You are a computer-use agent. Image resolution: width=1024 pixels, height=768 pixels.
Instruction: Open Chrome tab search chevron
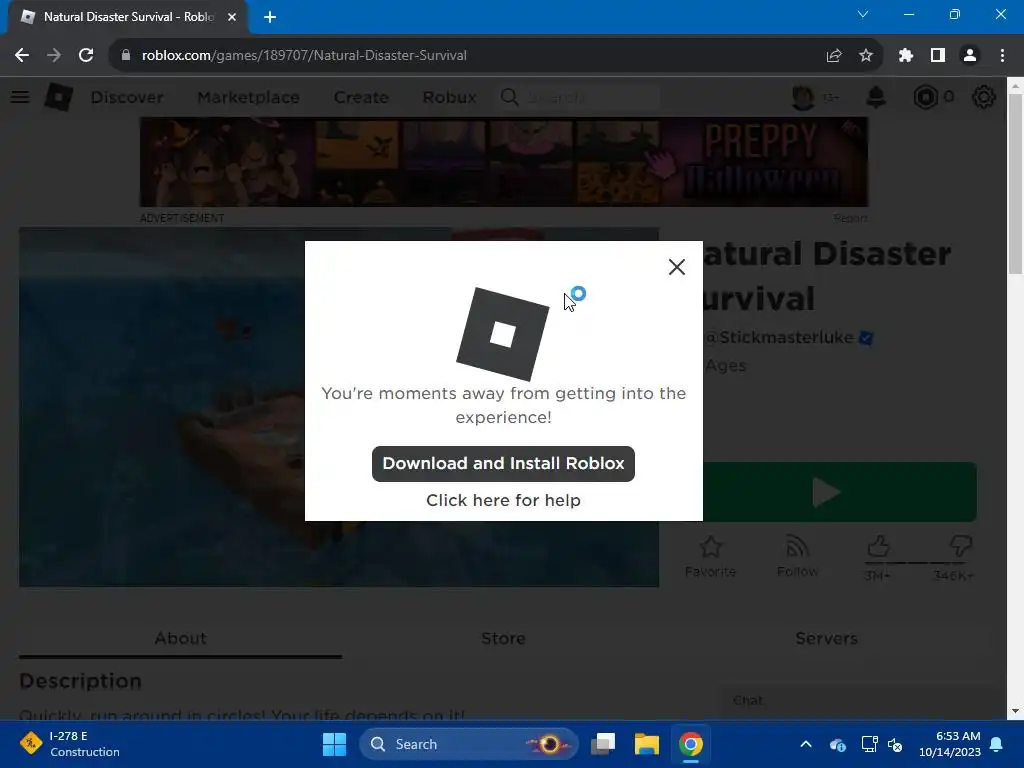863,14
